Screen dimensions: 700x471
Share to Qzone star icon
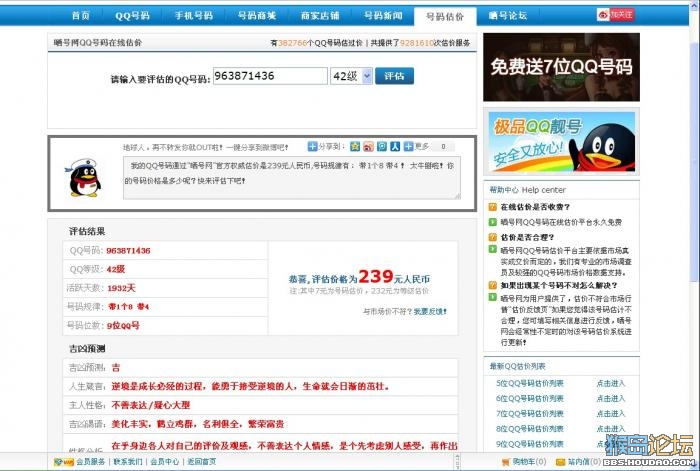(x=355, y=146)
